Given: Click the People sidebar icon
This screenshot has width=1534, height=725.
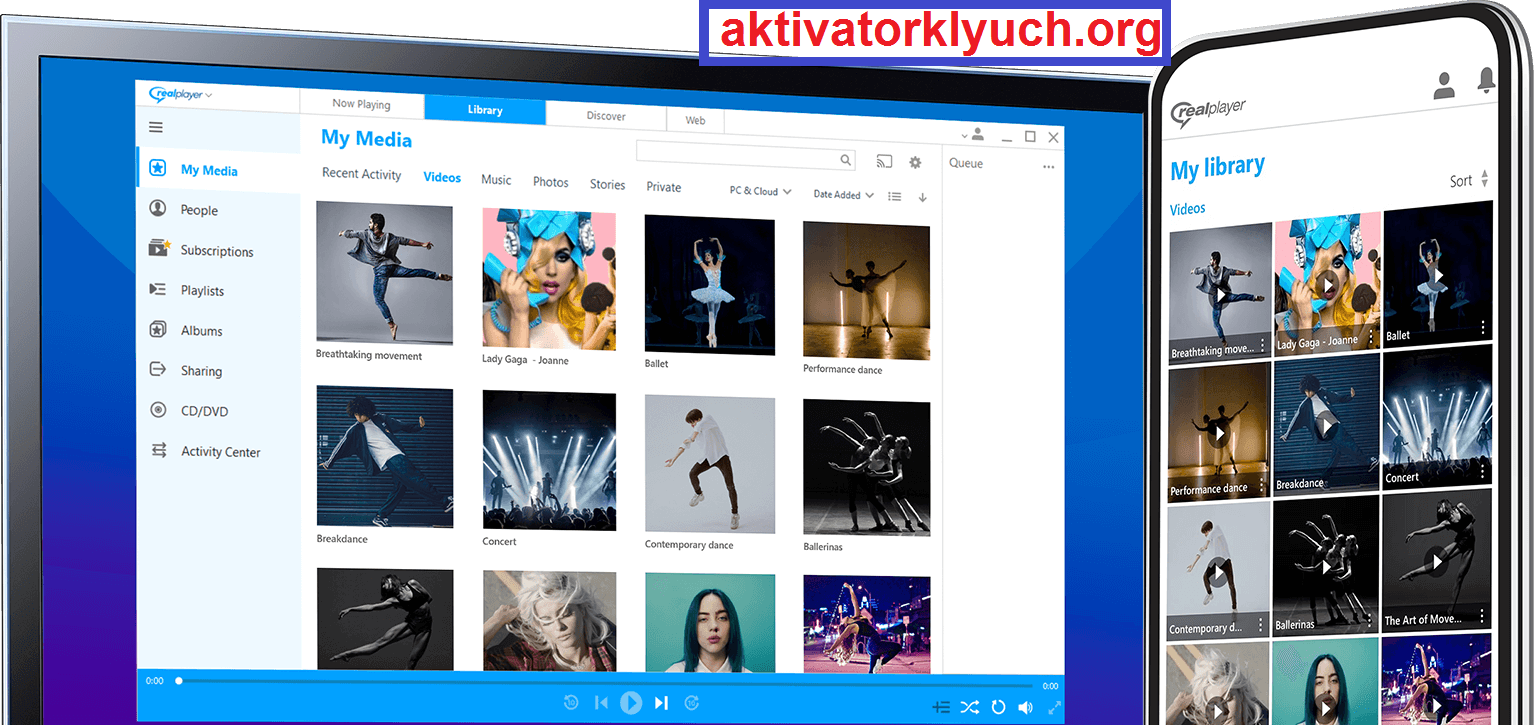Looking at the screenshot, I should click(x=157, y=208).
